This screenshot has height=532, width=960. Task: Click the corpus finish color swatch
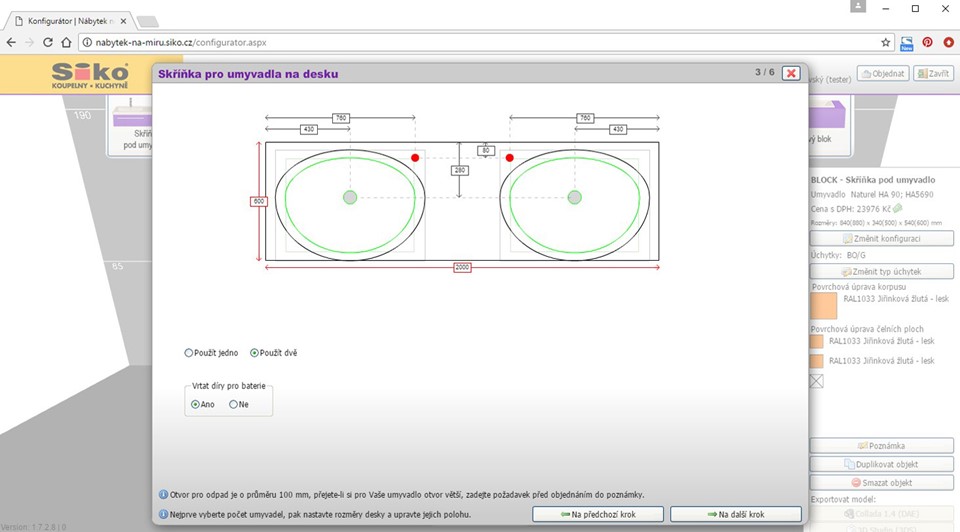click(x=823, y=305)
